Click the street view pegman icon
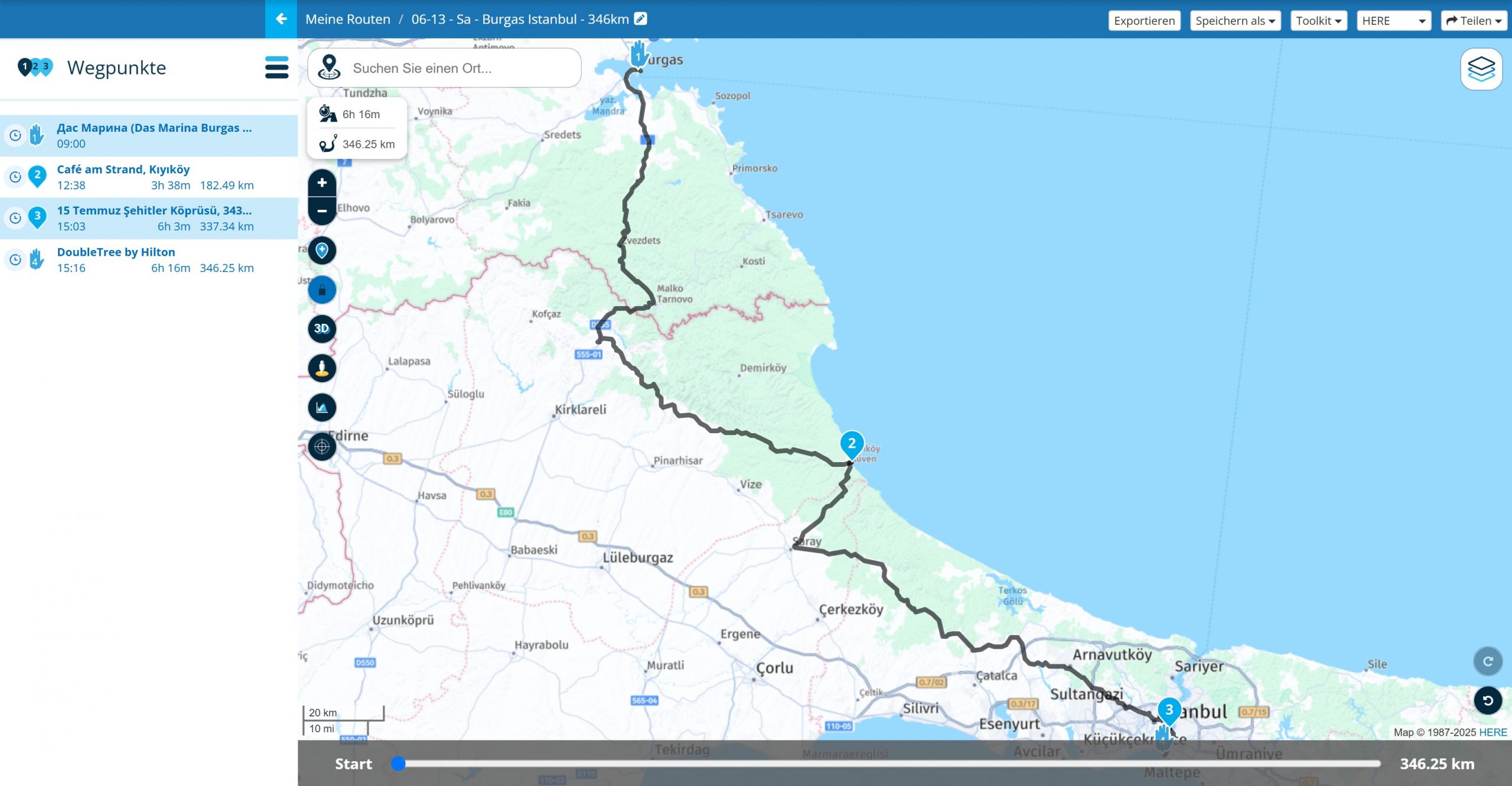 (x=322, y=368)
